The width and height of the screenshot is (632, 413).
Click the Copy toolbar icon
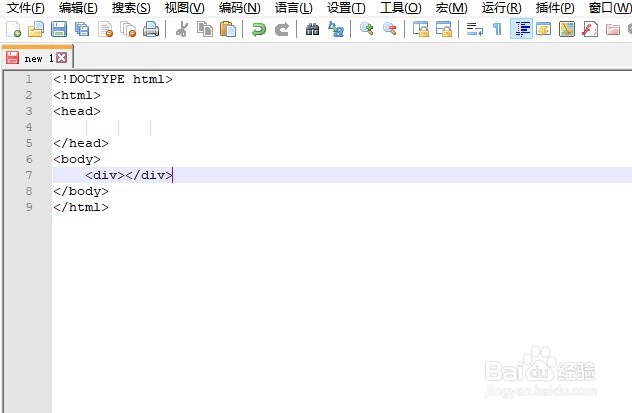[205, 29]
